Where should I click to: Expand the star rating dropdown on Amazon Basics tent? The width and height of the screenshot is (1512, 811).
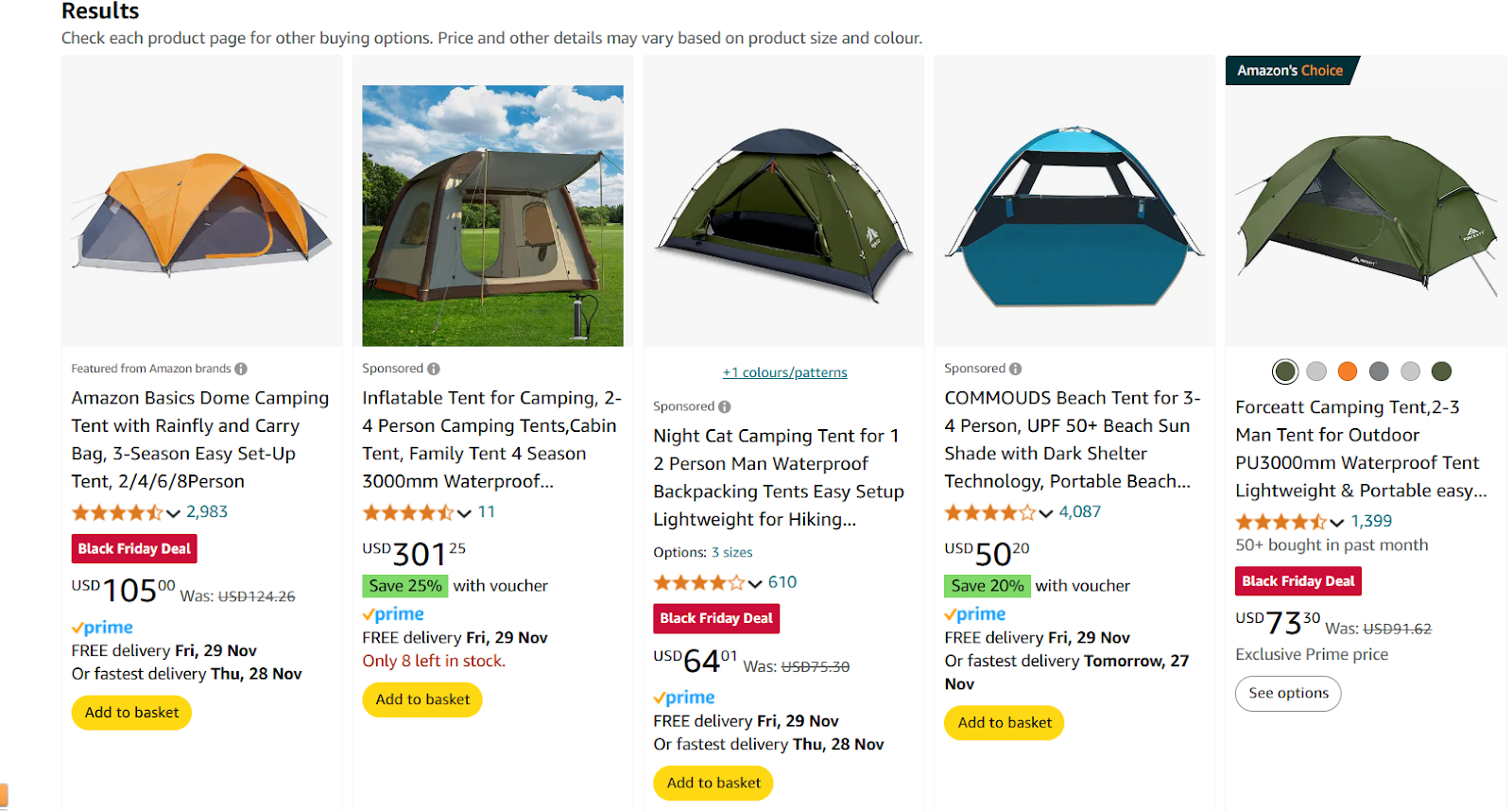click(171, 511)
